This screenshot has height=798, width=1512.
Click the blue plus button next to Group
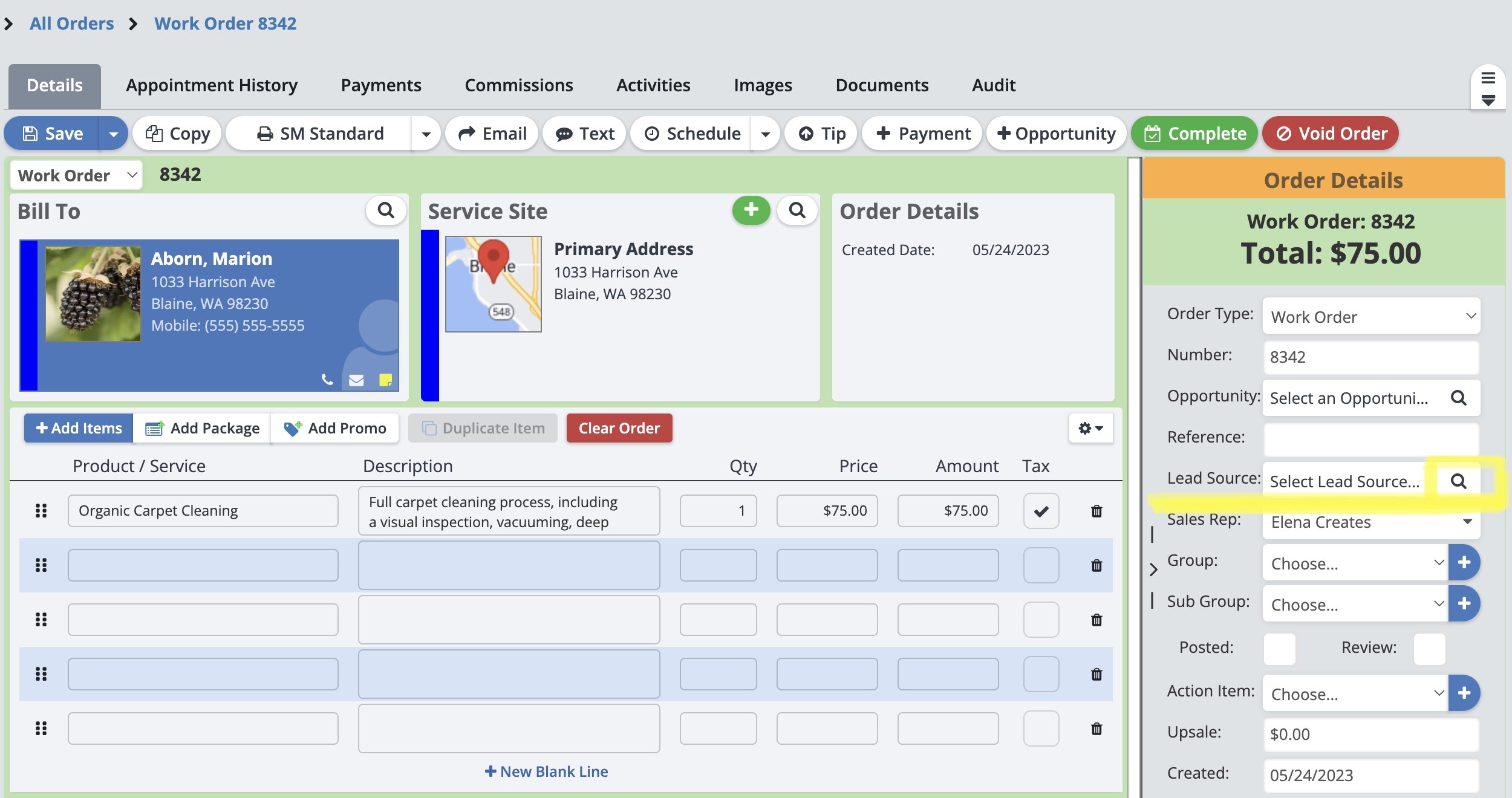click(1464, 562)
